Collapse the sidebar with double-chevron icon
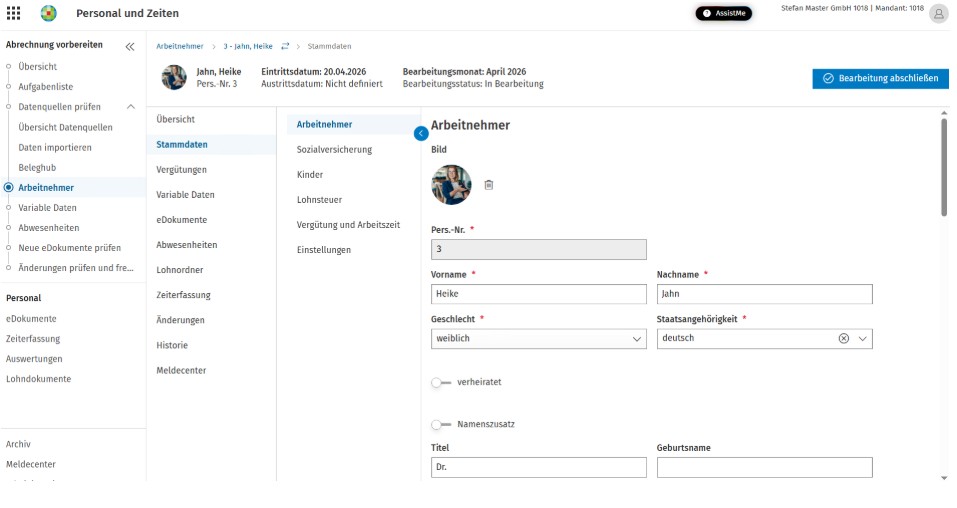This screenshot has width=957, height=508. point(130,46)
